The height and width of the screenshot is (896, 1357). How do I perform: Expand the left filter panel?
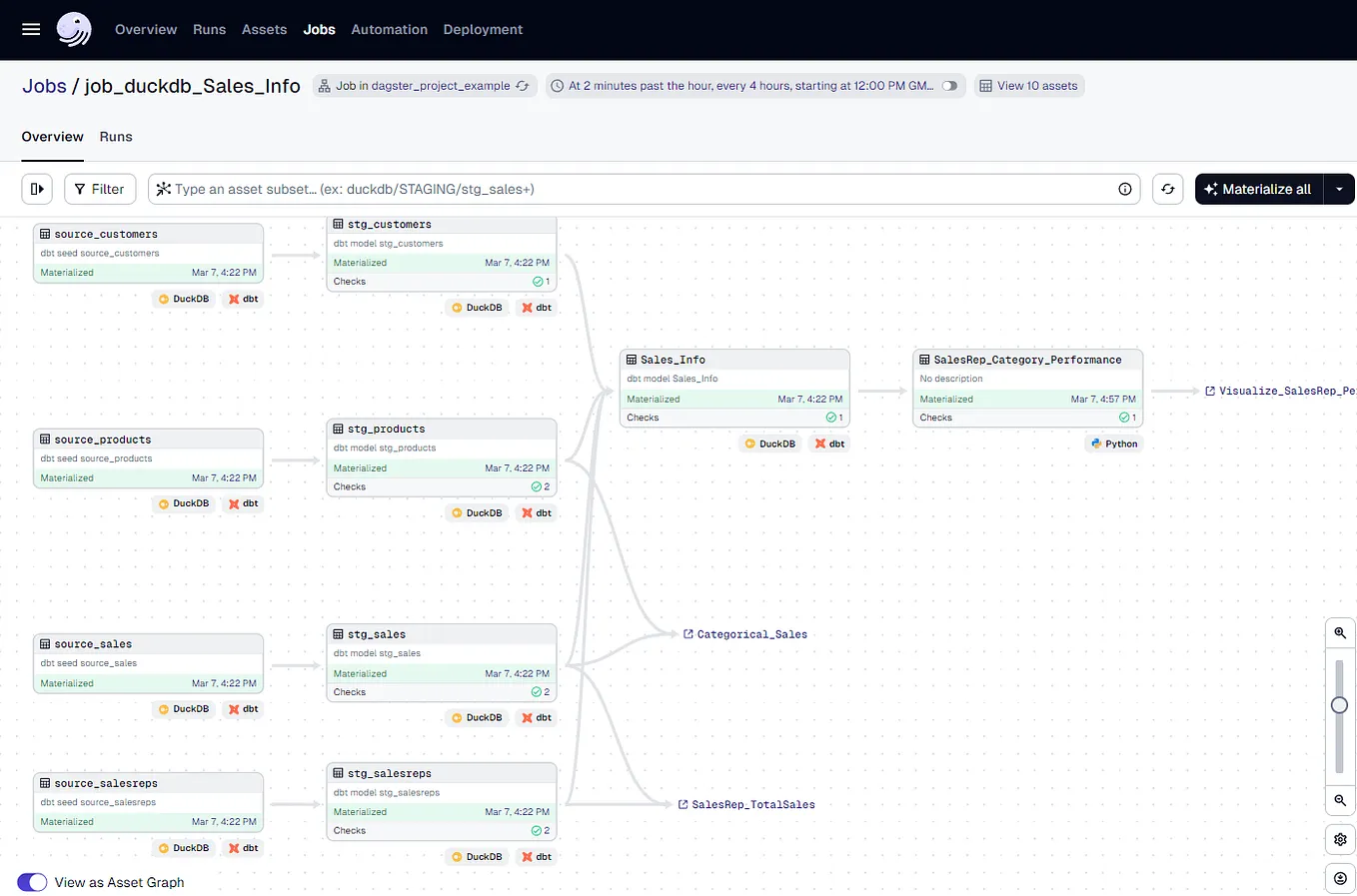point(37,189)
